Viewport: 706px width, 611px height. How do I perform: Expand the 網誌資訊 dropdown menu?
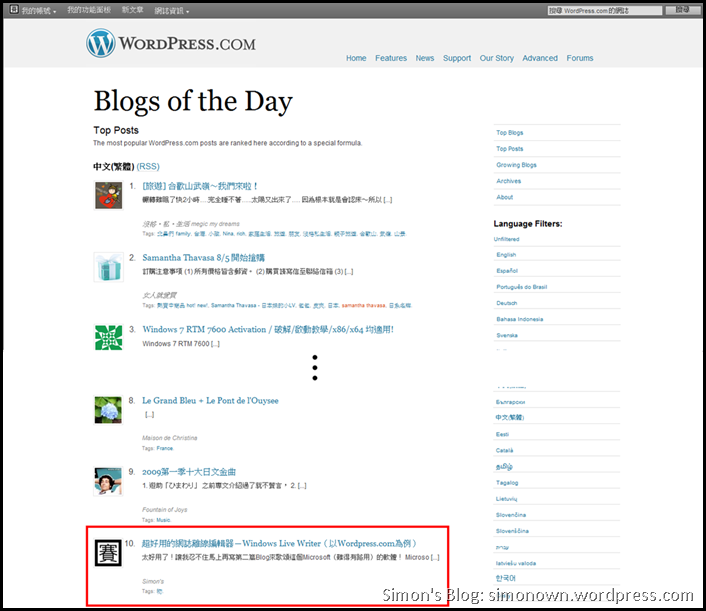pyautogui.click(x=172, y=10)
